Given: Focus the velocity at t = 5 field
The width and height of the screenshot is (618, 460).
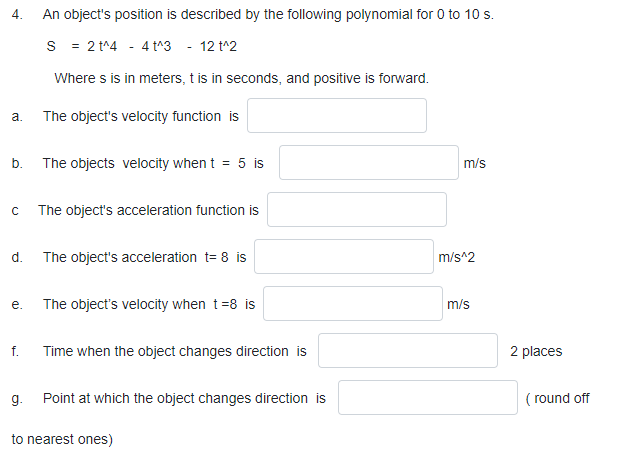Looking at the screenshot, I should (367, 163).
